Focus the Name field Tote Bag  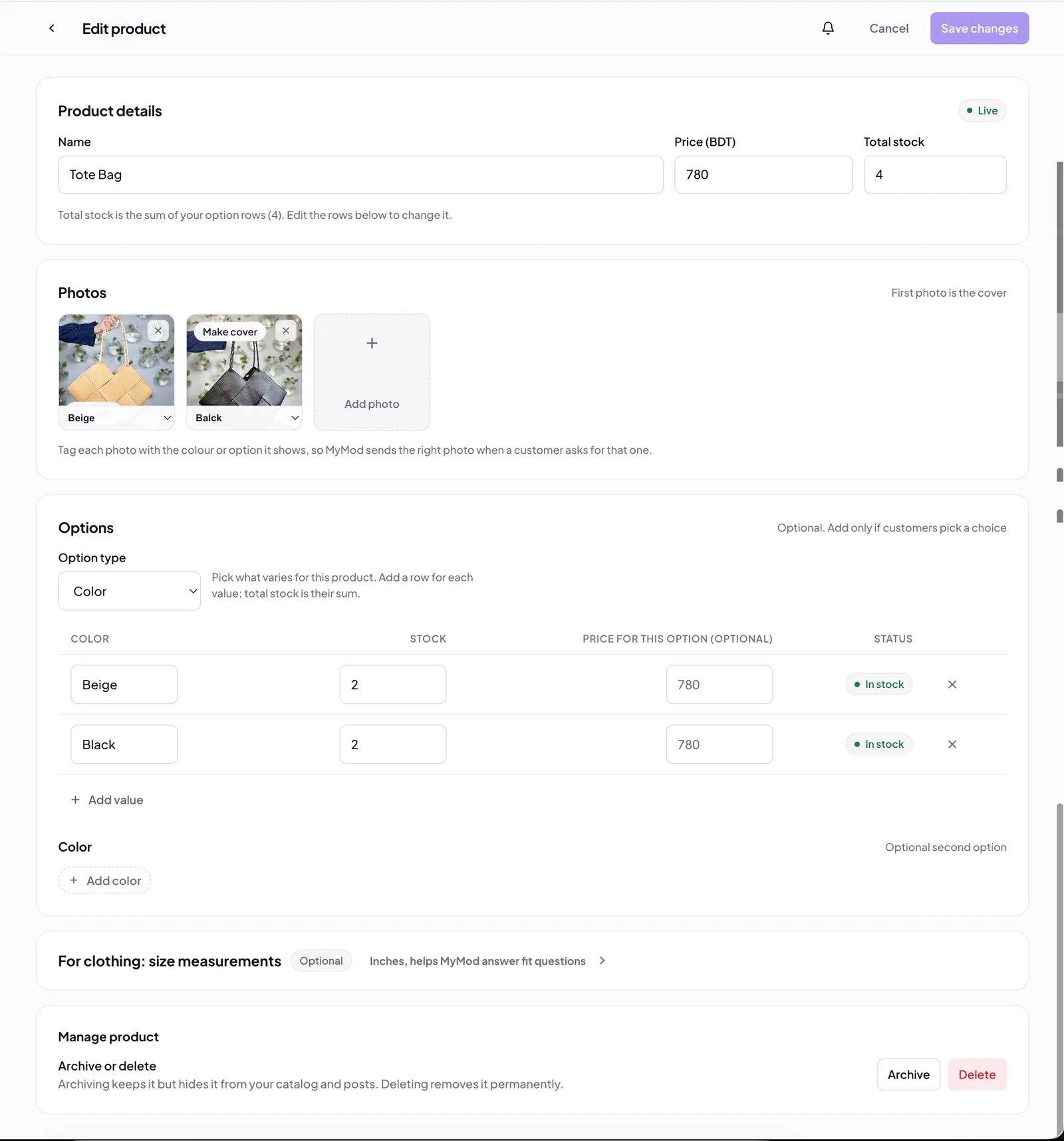[360, 175]
